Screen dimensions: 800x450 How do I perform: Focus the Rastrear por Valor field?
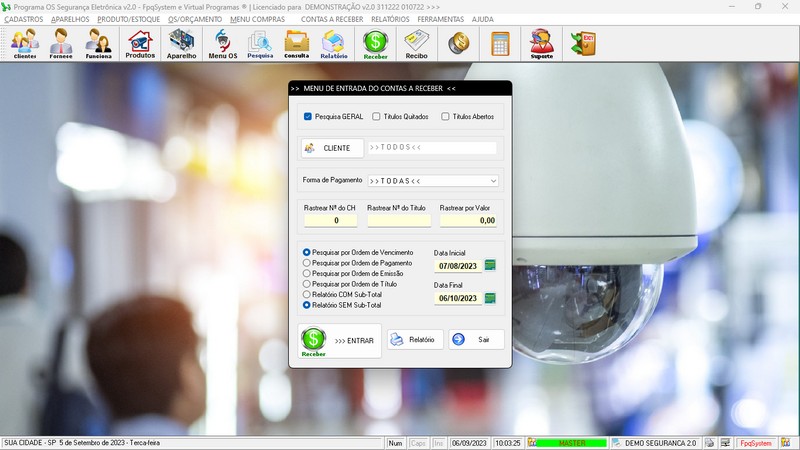[468, 220]
